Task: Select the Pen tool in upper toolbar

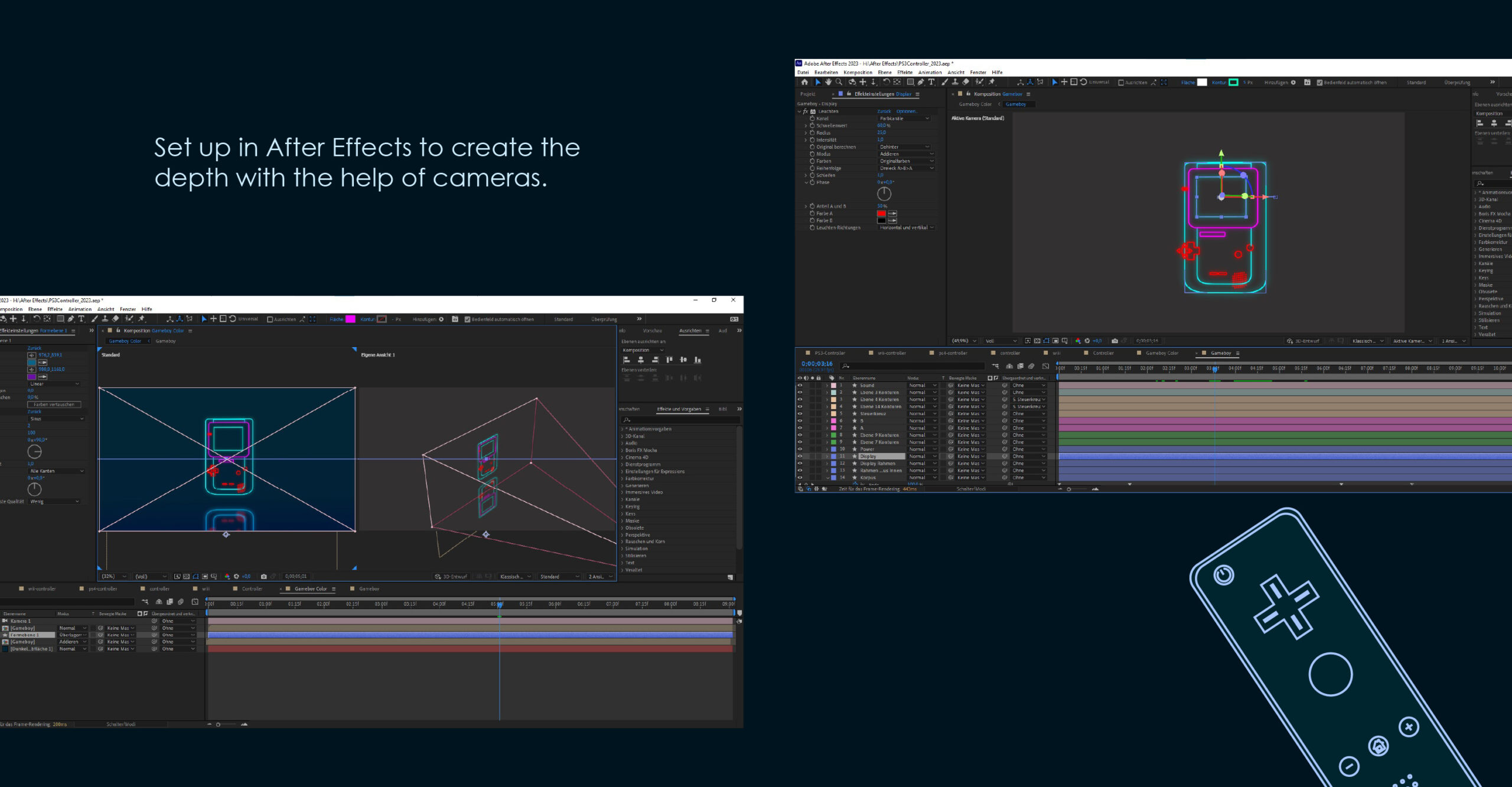Action: tap(921, 83)
